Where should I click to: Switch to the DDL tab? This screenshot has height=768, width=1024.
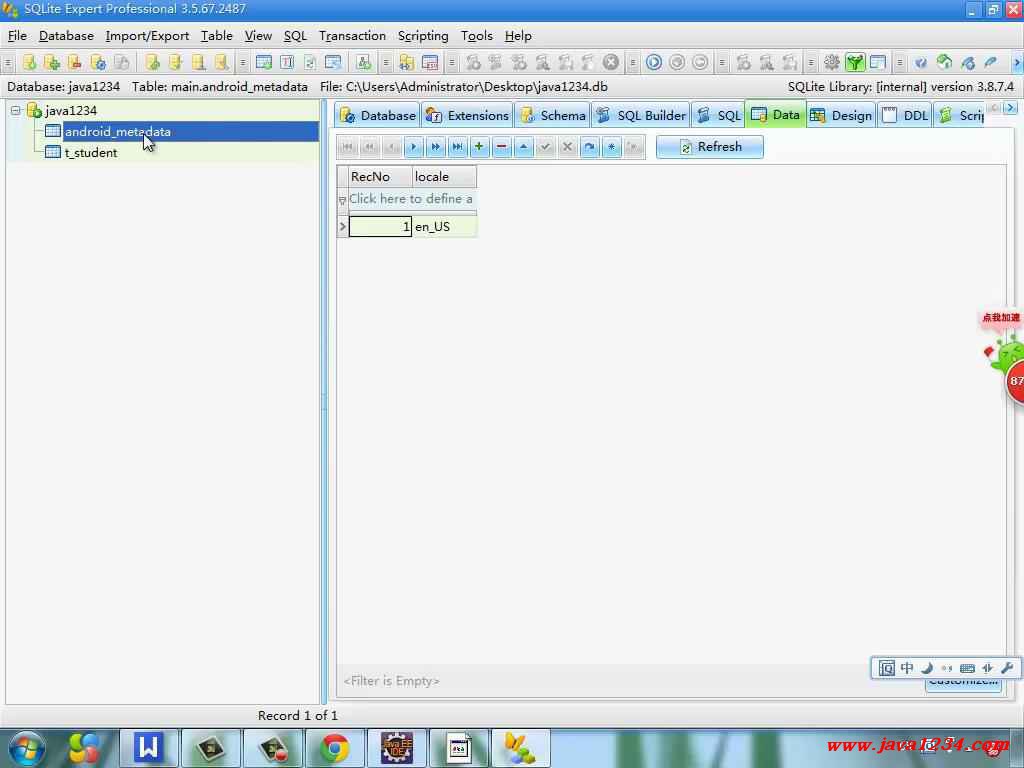tap(905, 116)
